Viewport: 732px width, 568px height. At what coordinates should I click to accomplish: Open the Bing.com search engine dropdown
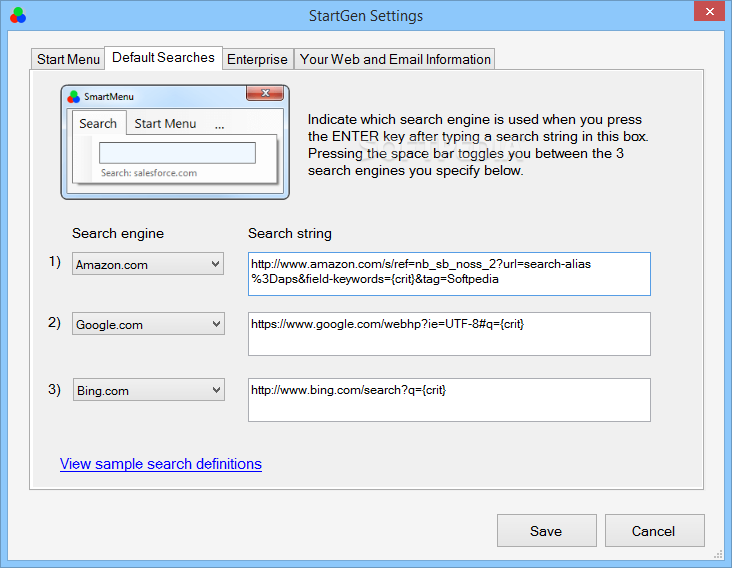click(148, 390)
